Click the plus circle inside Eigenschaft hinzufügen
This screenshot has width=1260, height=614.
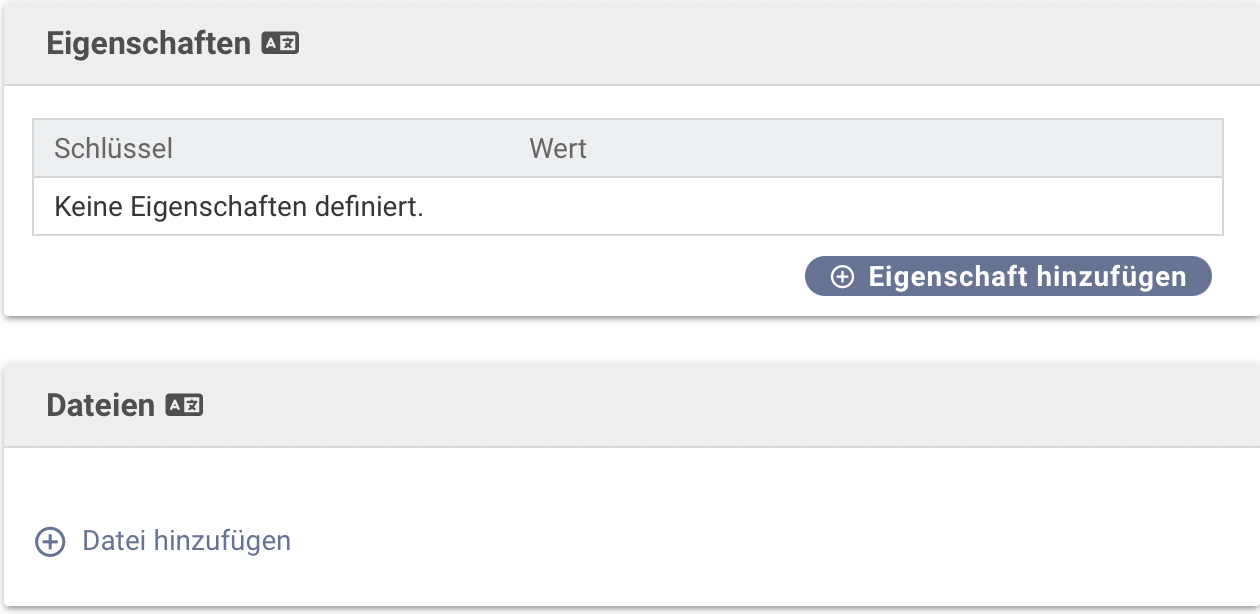tap(843, 277)
